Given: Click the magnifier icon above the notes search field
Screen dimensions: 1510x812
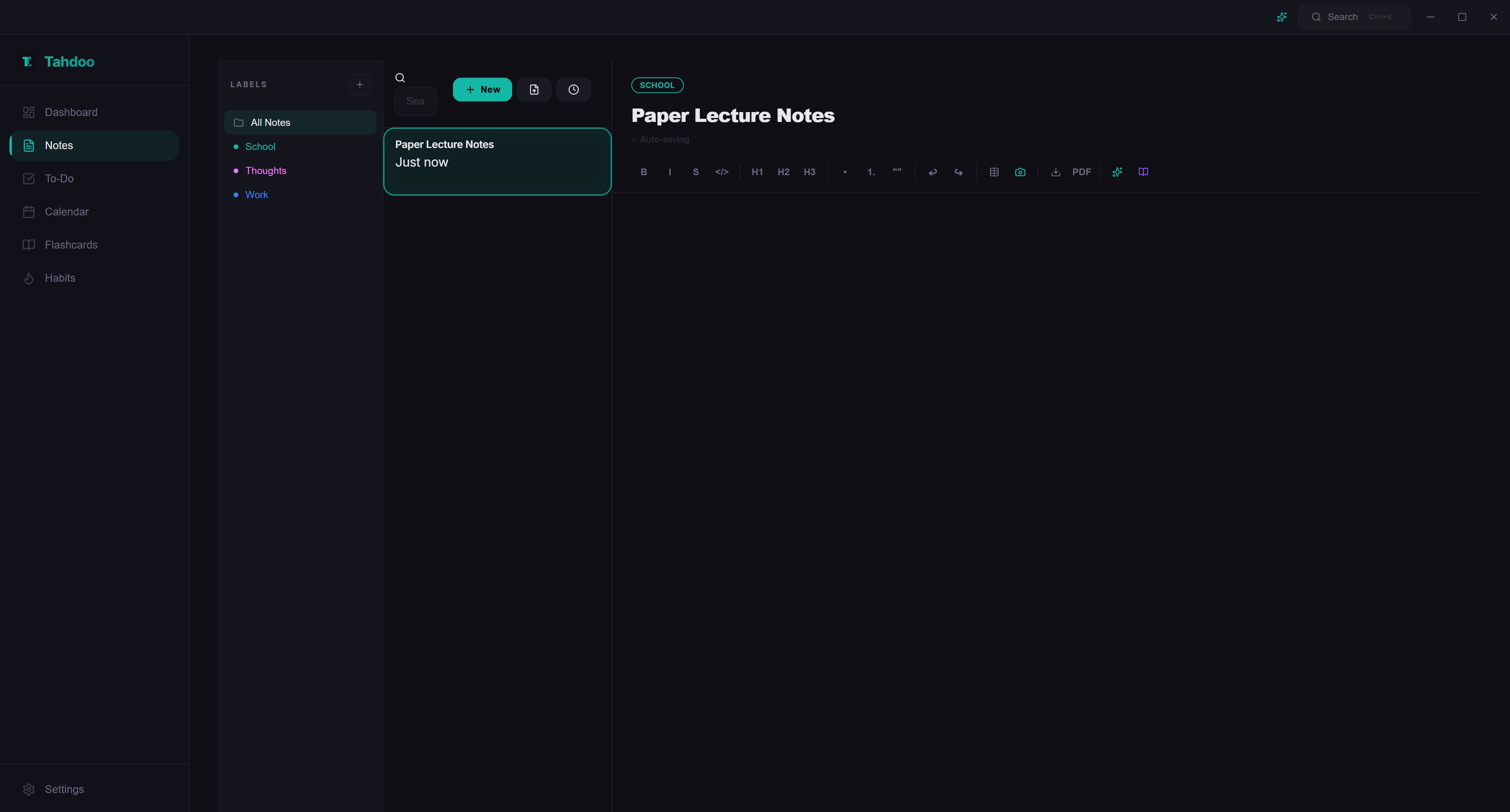Looking at the screenshot, I should click(x=400, y=78).
